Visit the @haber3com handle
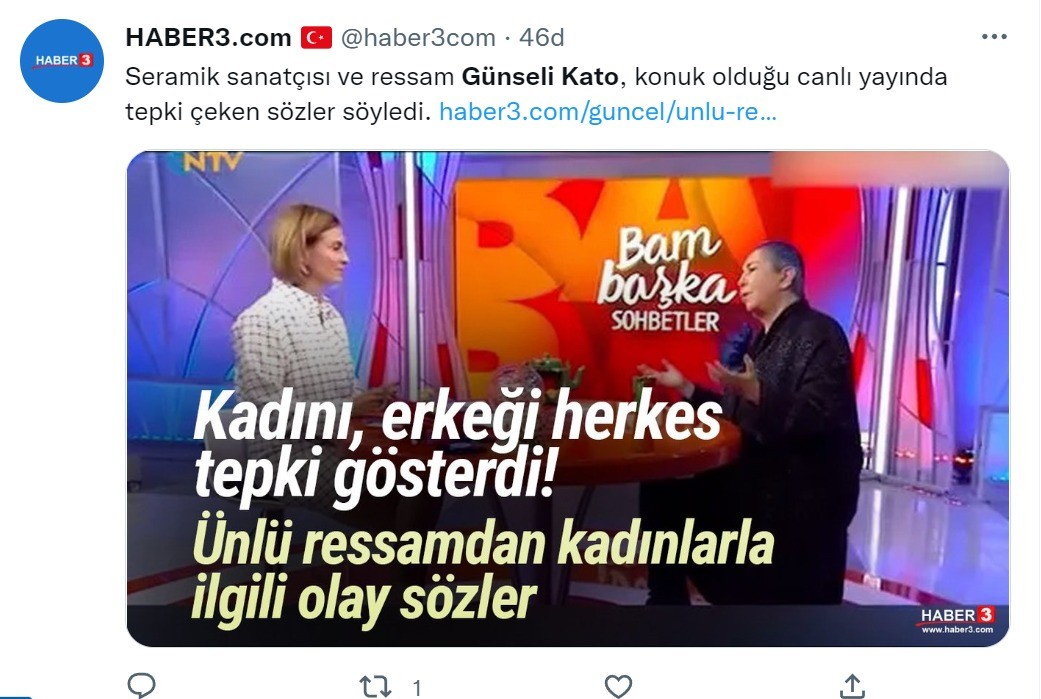Screen dimensions: 1041x699 (418, 38)
